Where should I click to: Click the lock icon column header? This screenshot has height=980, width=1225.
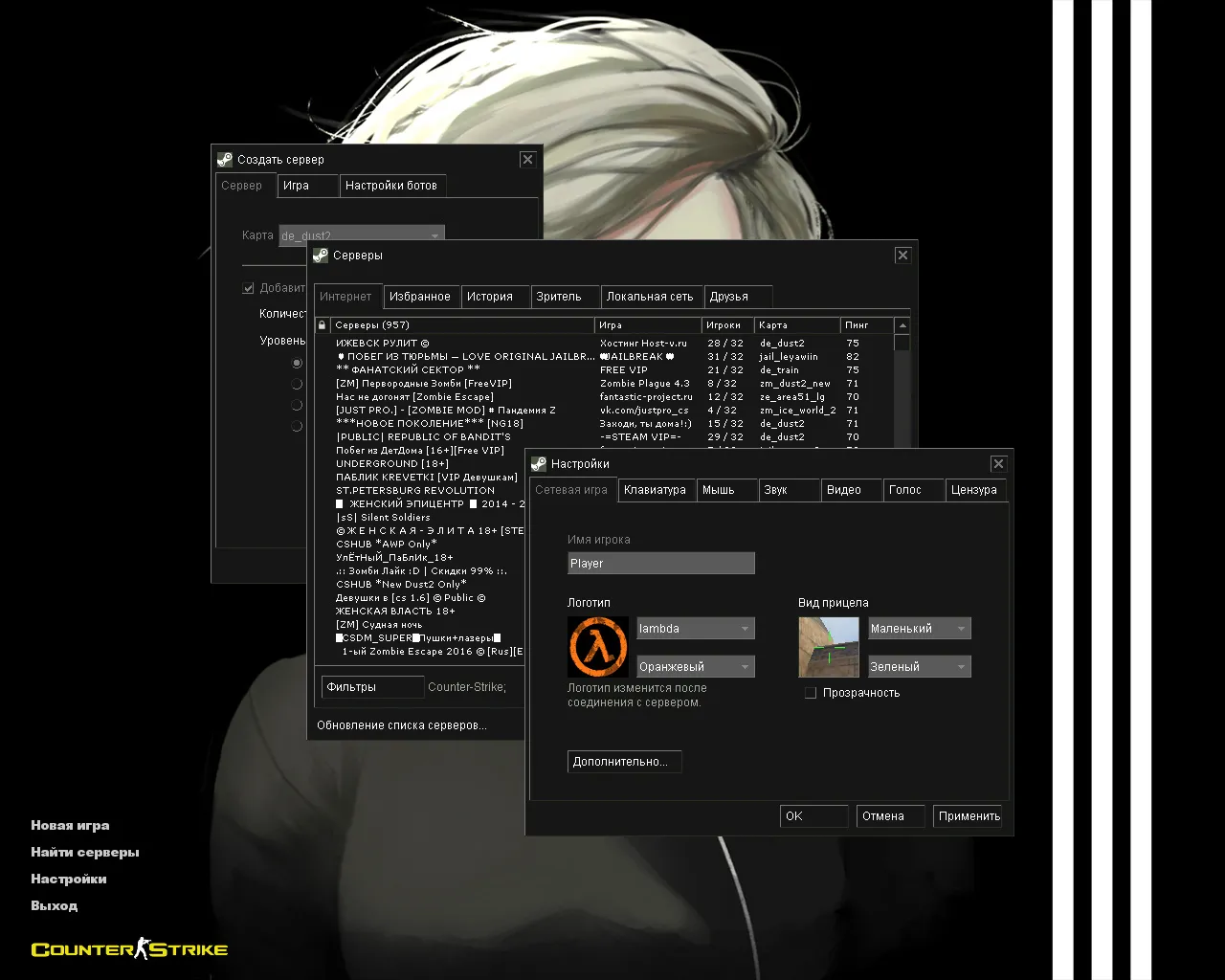click(322, 325)
